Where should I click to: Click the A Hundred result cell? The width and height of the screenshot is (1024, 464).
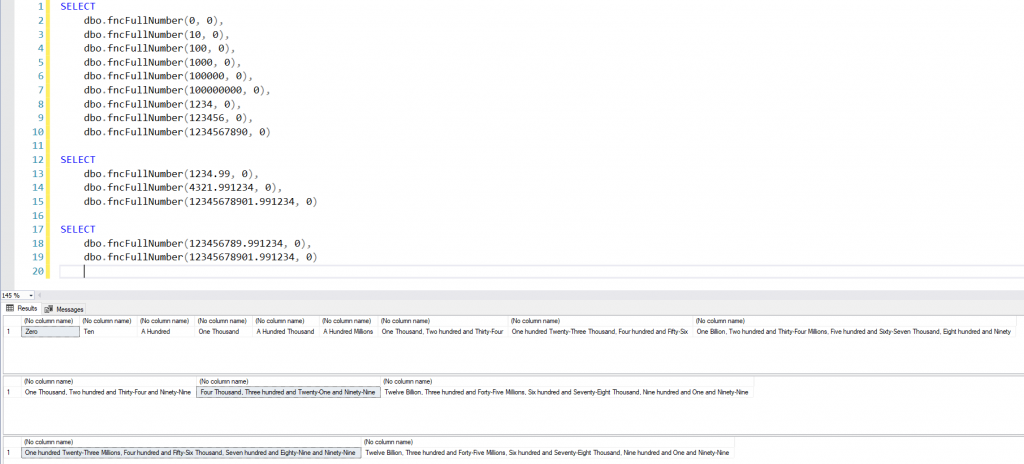pyautogui.click(x=167, y=332)
